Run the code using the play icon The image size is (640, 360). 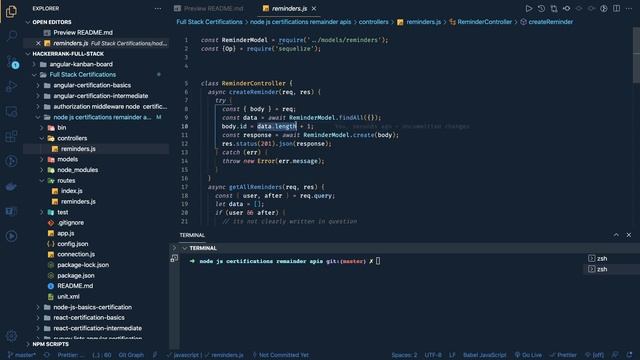pos(529,8)
